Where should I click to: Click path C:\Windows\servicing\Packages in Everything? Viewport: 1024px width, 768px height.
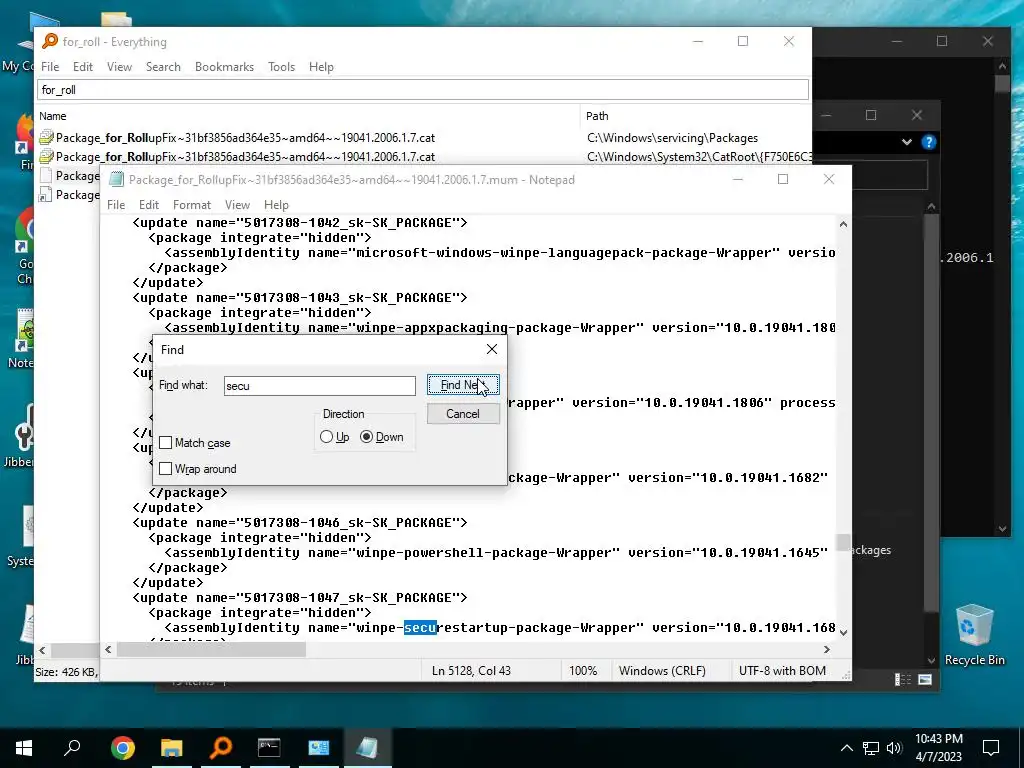tap(672, 138)
